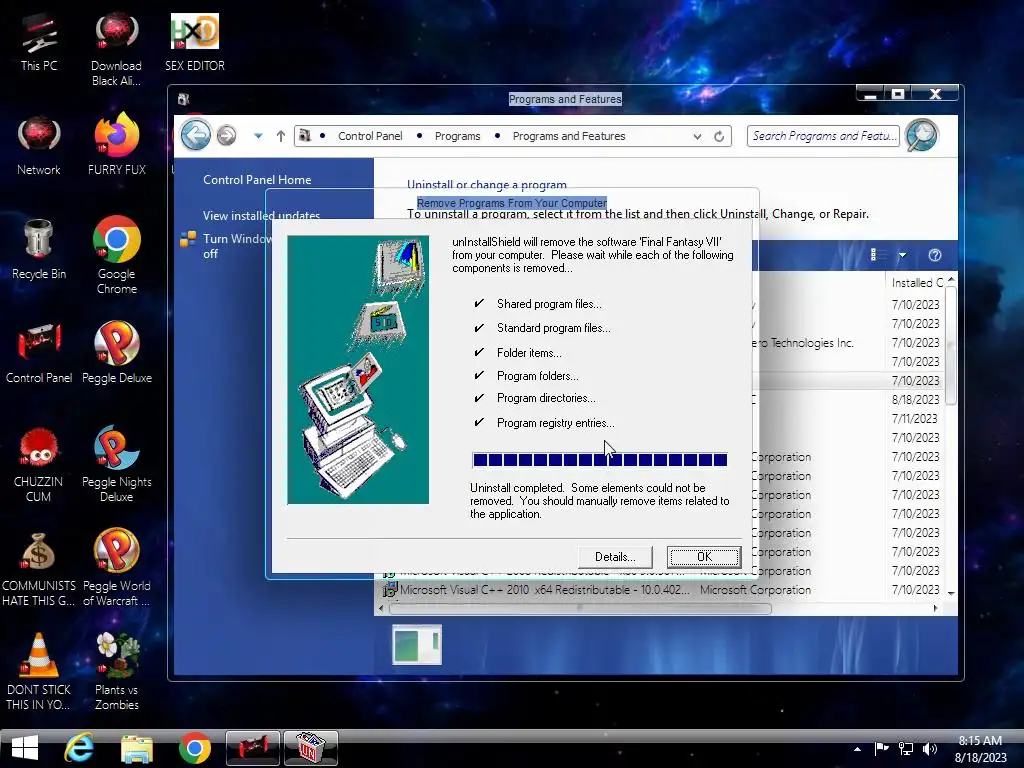Go up one folder level
The image size is (1024, 768).
[x=281, y=136]
